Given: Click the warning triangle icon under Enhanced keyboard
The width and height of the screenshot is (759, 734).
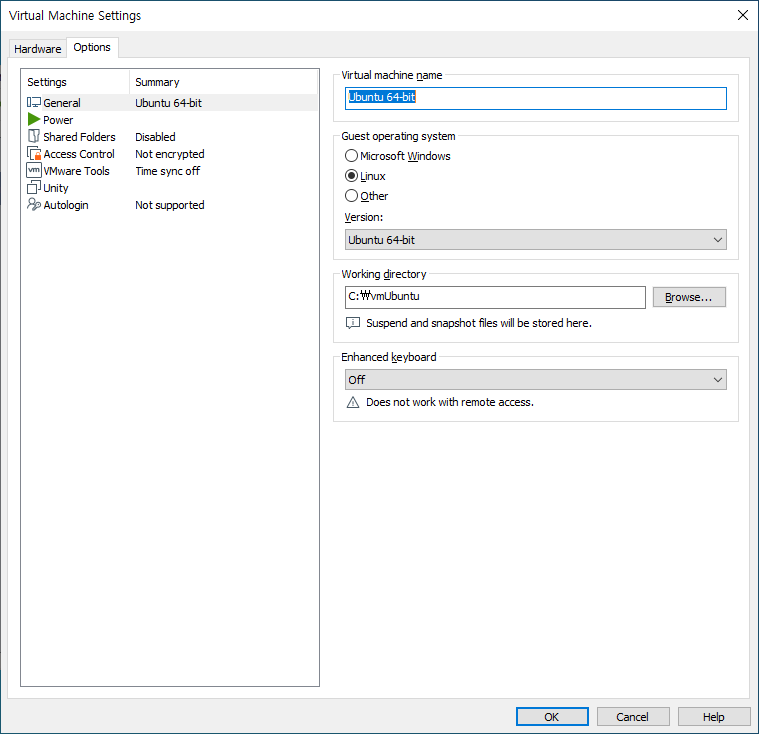Looking at the screenshot, I should coord(353,402).
